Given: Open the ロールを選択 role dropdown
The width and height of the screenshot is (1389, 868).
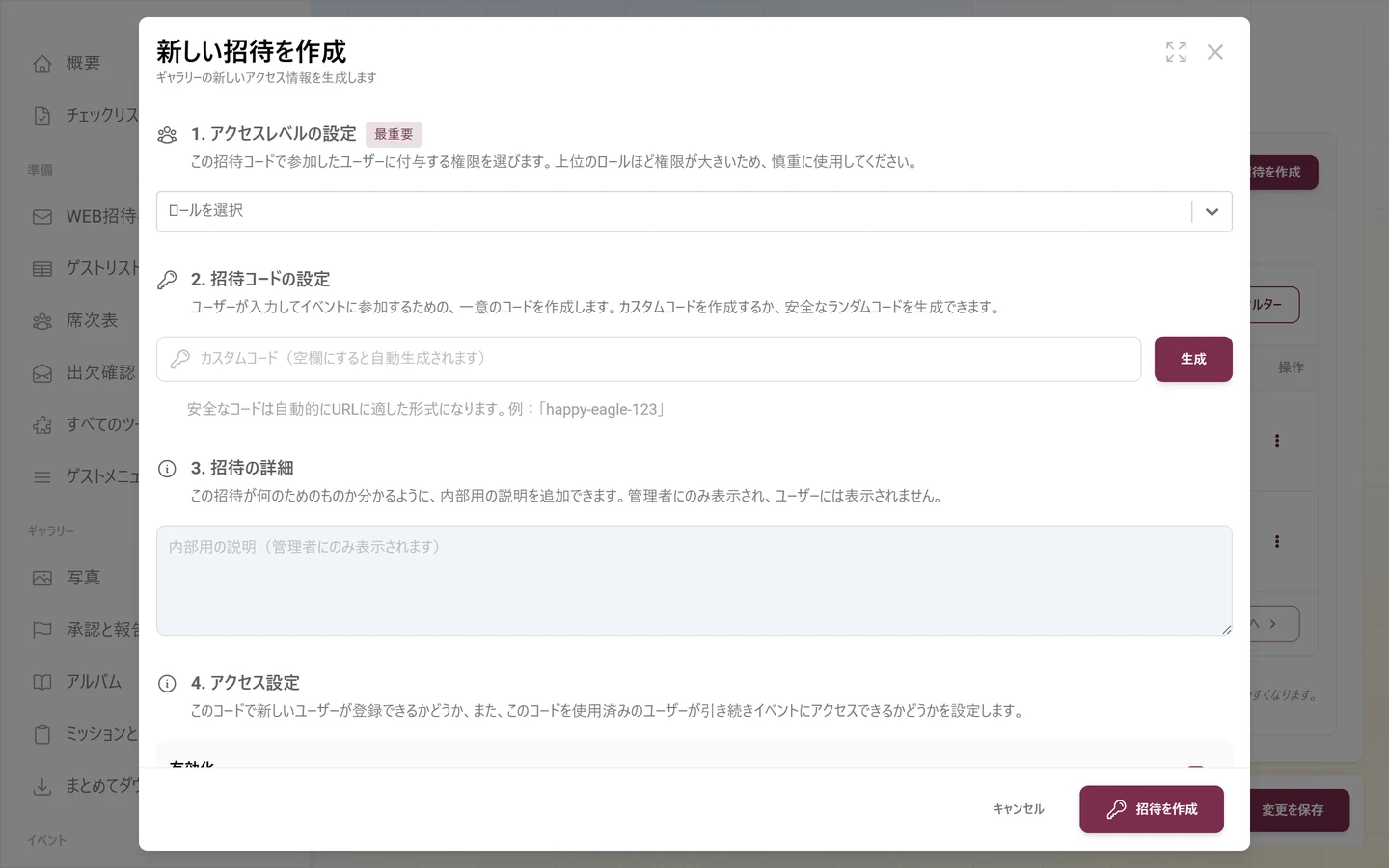Looking at the screenshot, I should 694,211.
